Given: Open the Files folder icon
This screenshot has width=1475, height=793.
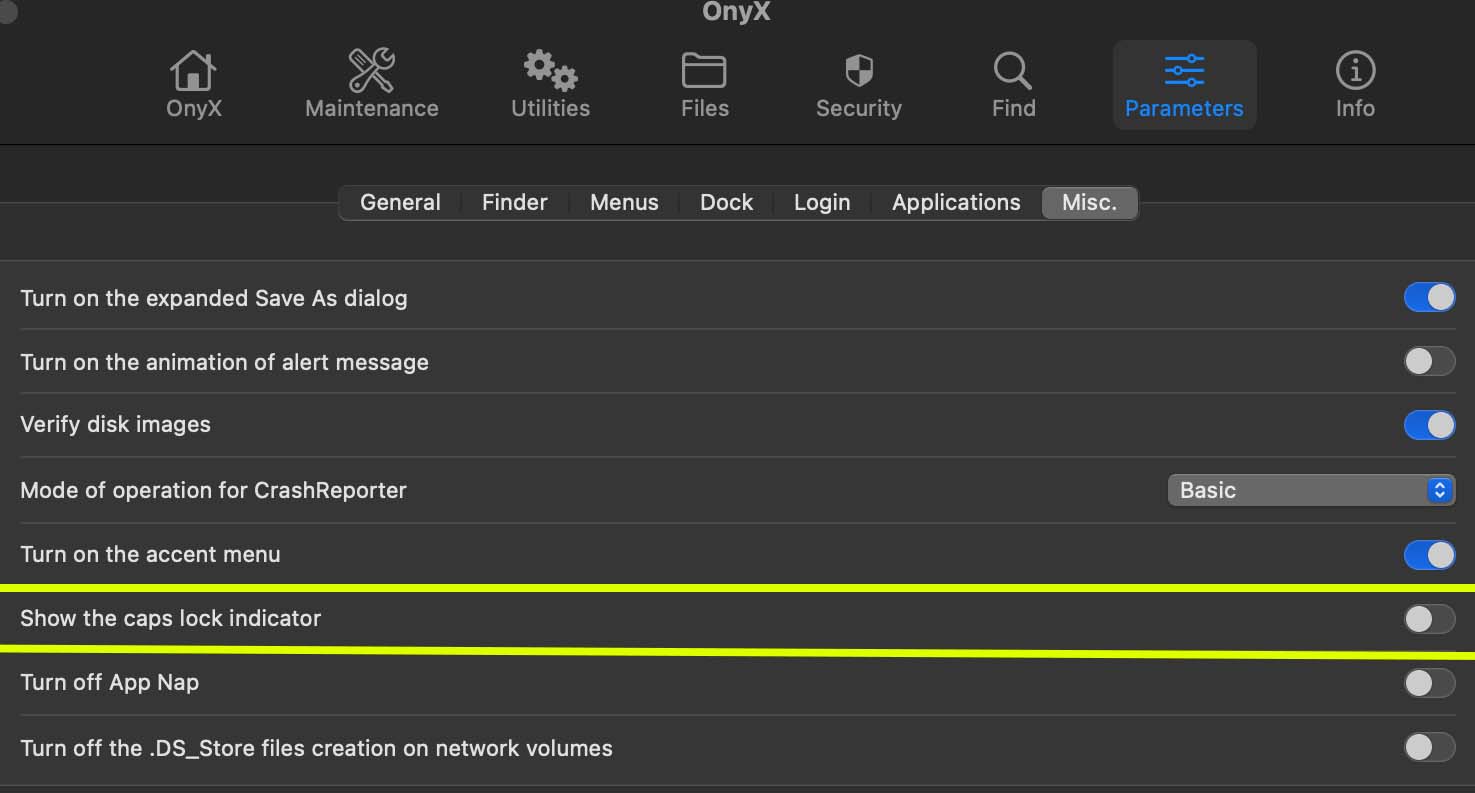Looking at the screenshot, I should pyautogui.click(x=704, y=72).
